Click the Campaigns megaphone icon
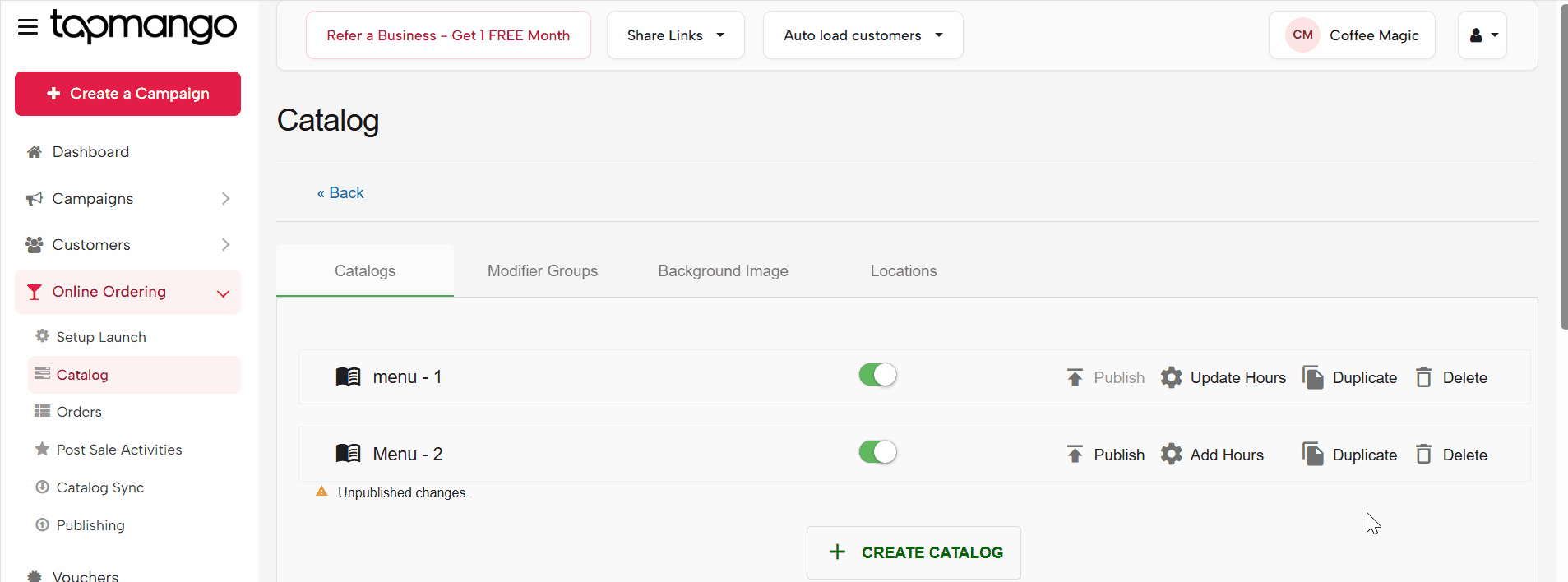The image size is (1568, 582). (35, 199)
